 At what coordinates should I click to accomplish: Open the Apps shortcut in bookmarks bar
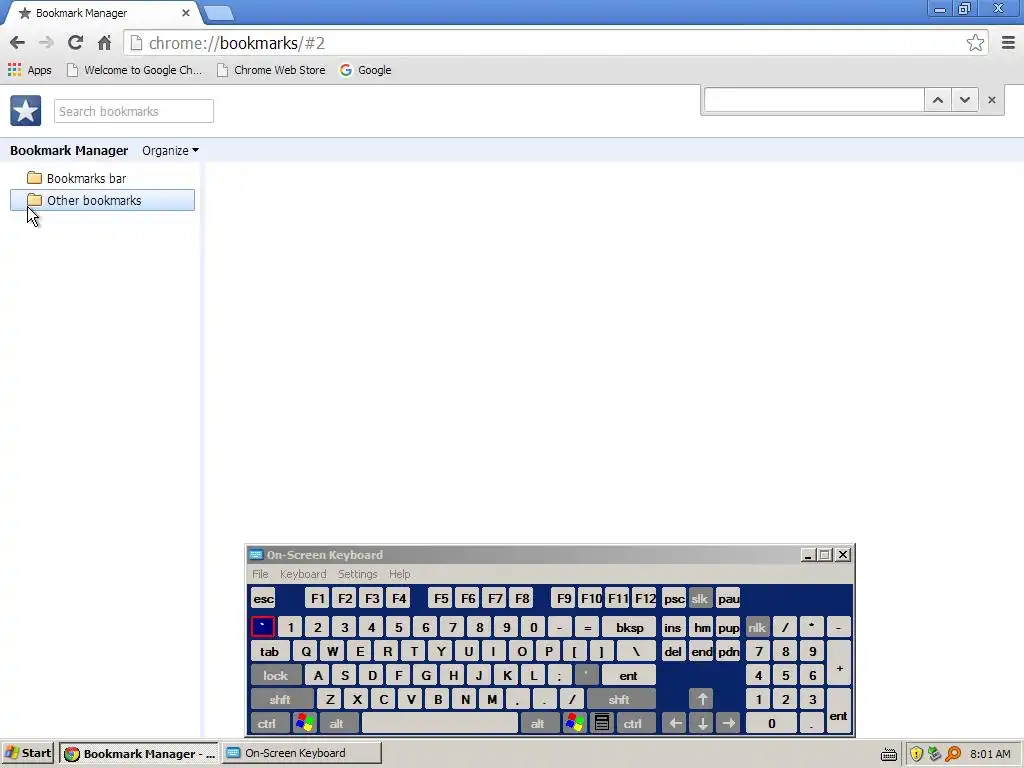[x=30, y=70]
